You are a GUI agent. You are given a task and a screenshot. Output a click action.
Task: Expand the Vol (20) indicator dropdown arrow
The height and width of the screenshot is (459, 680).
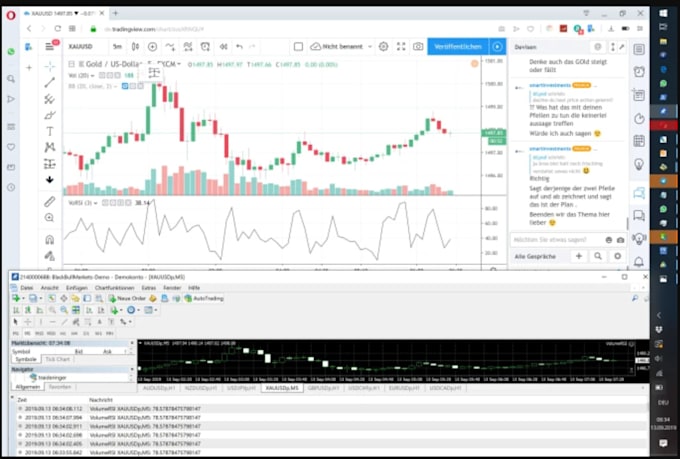92,76
